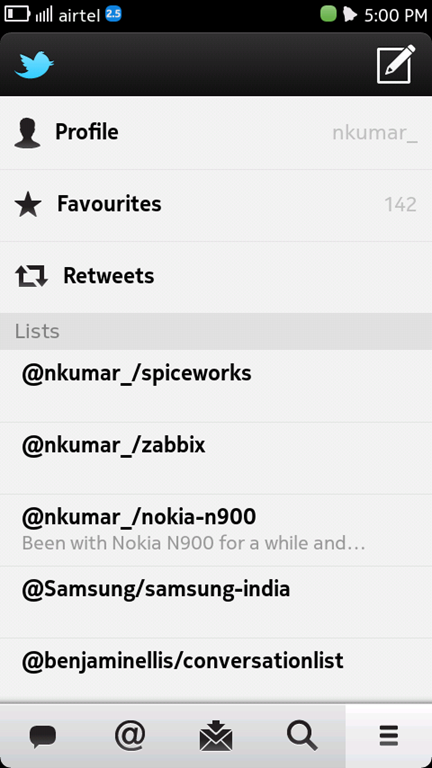Viewport: 432px width, 768px height.
Task: Open the search magnifier icon
Action: 302,736
